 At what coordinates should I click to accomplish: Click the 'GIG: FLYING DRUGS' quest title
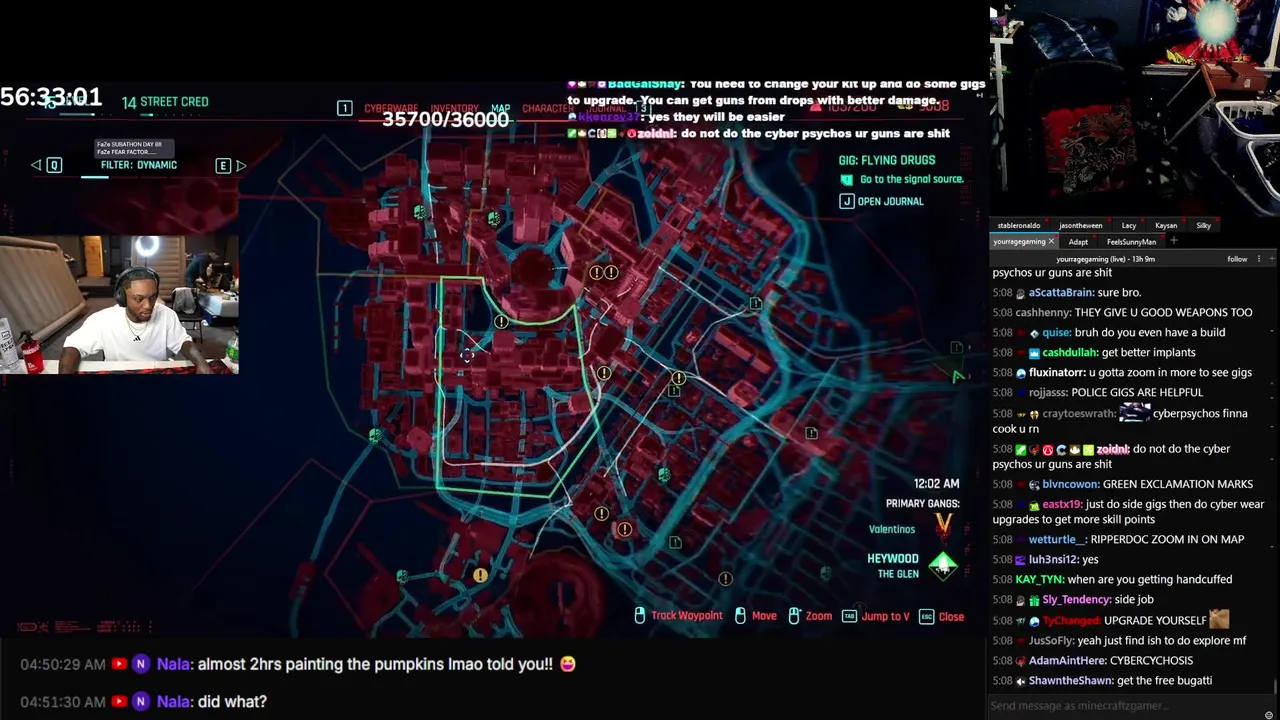point(887,160)
